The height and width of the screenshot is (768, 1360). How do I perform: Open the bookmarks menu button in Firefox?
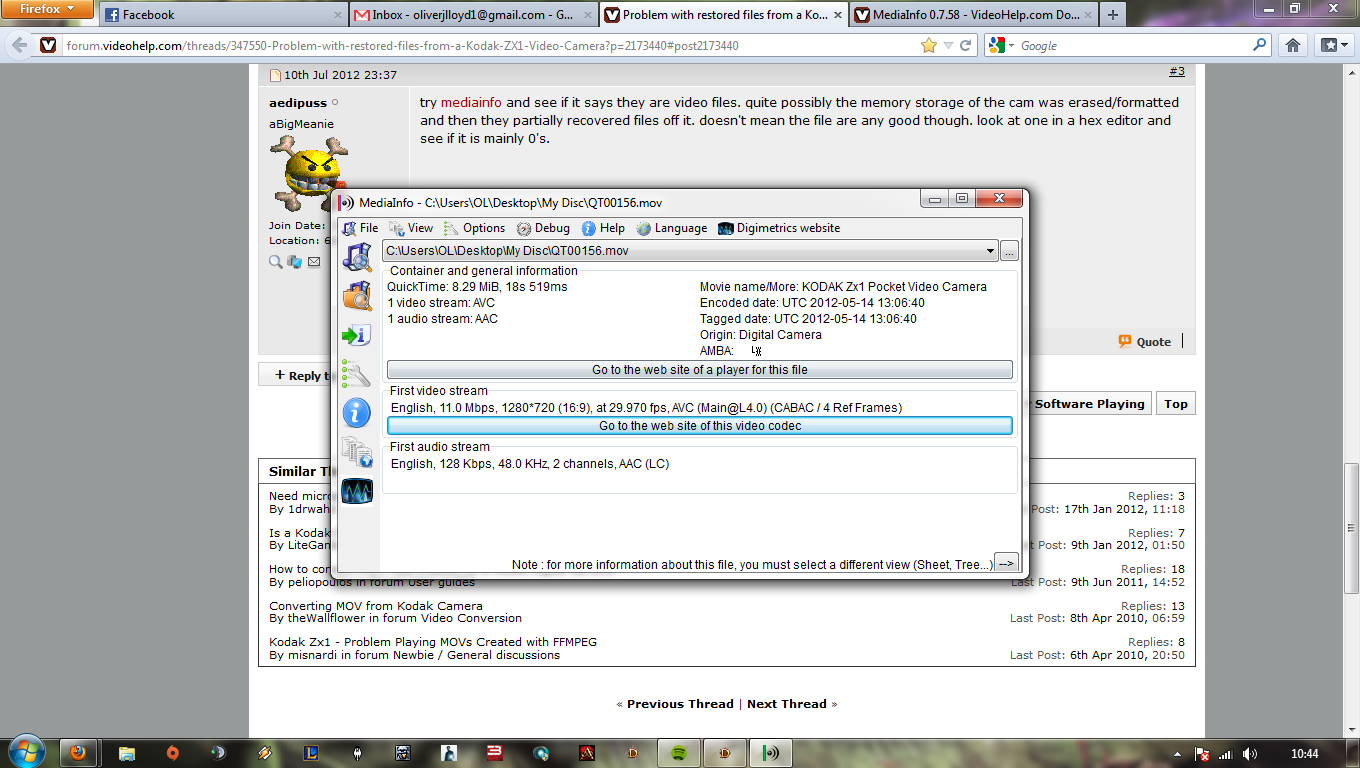(1332, 45)
